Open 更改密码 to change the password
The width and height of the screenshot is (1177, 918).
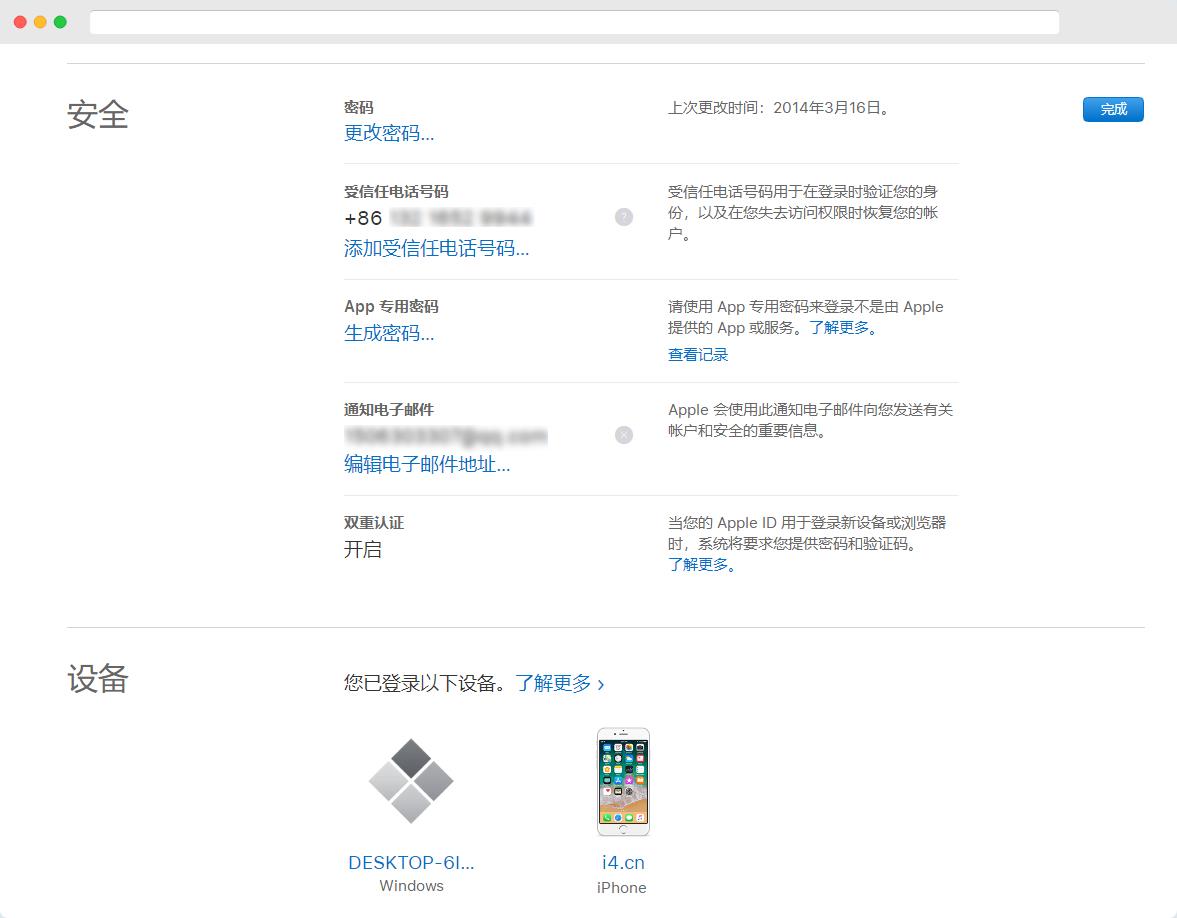point(387,133)
